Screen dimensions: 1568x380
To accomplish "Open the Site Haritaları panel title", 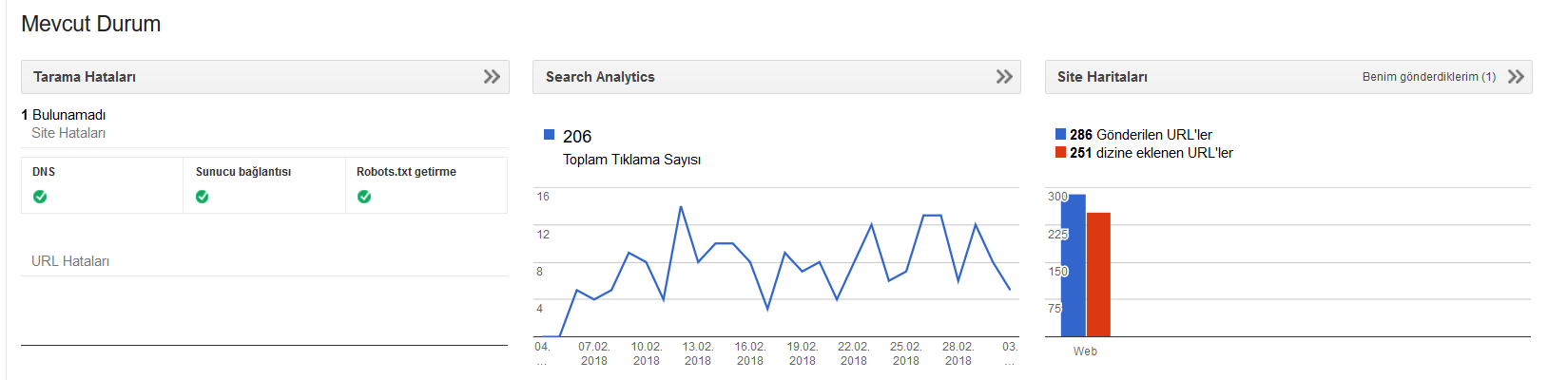I will click(1102, 77).
